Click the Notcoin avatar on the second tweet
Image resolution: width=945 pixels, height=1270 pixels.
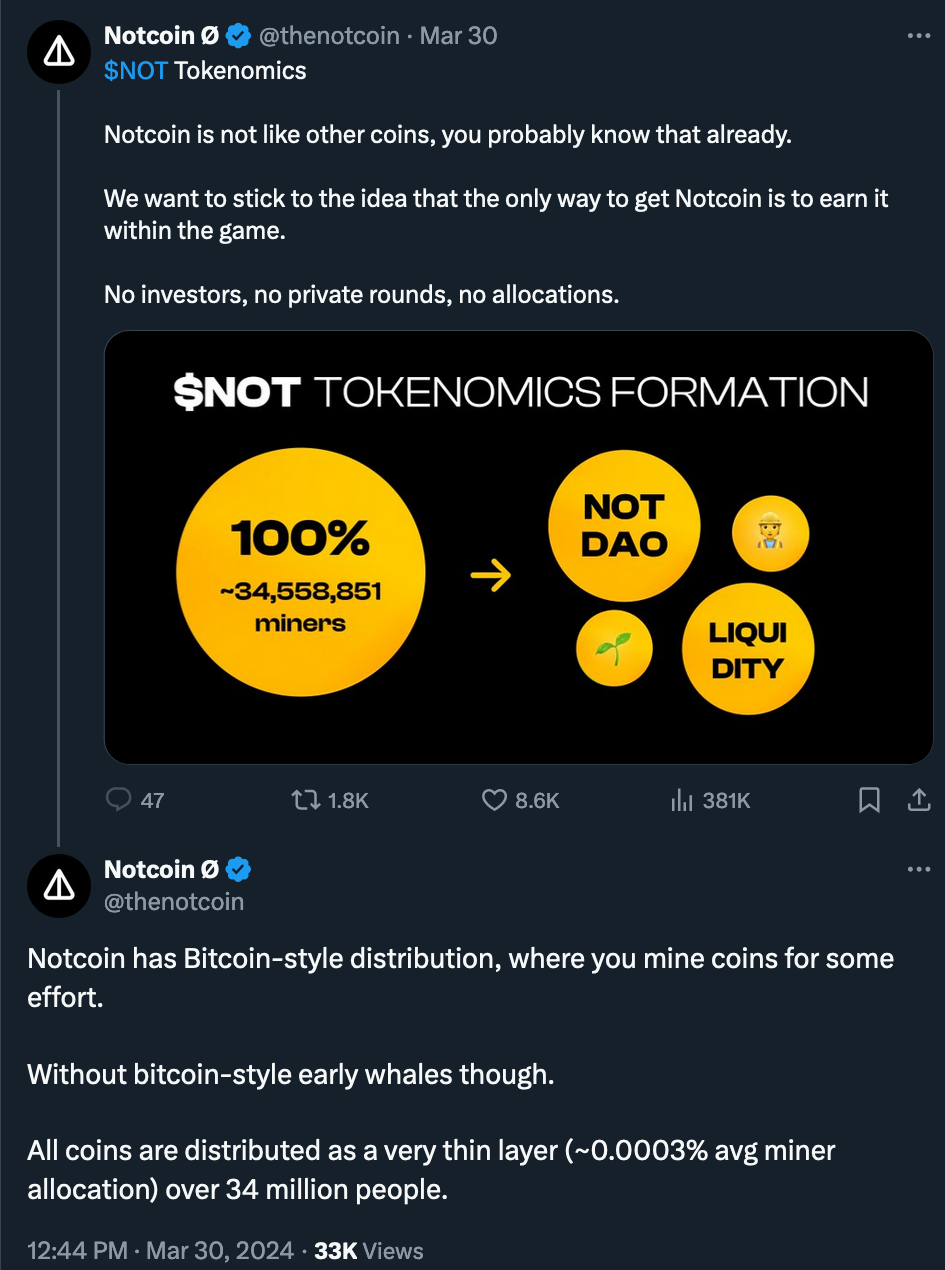click(x=59, y=885)
